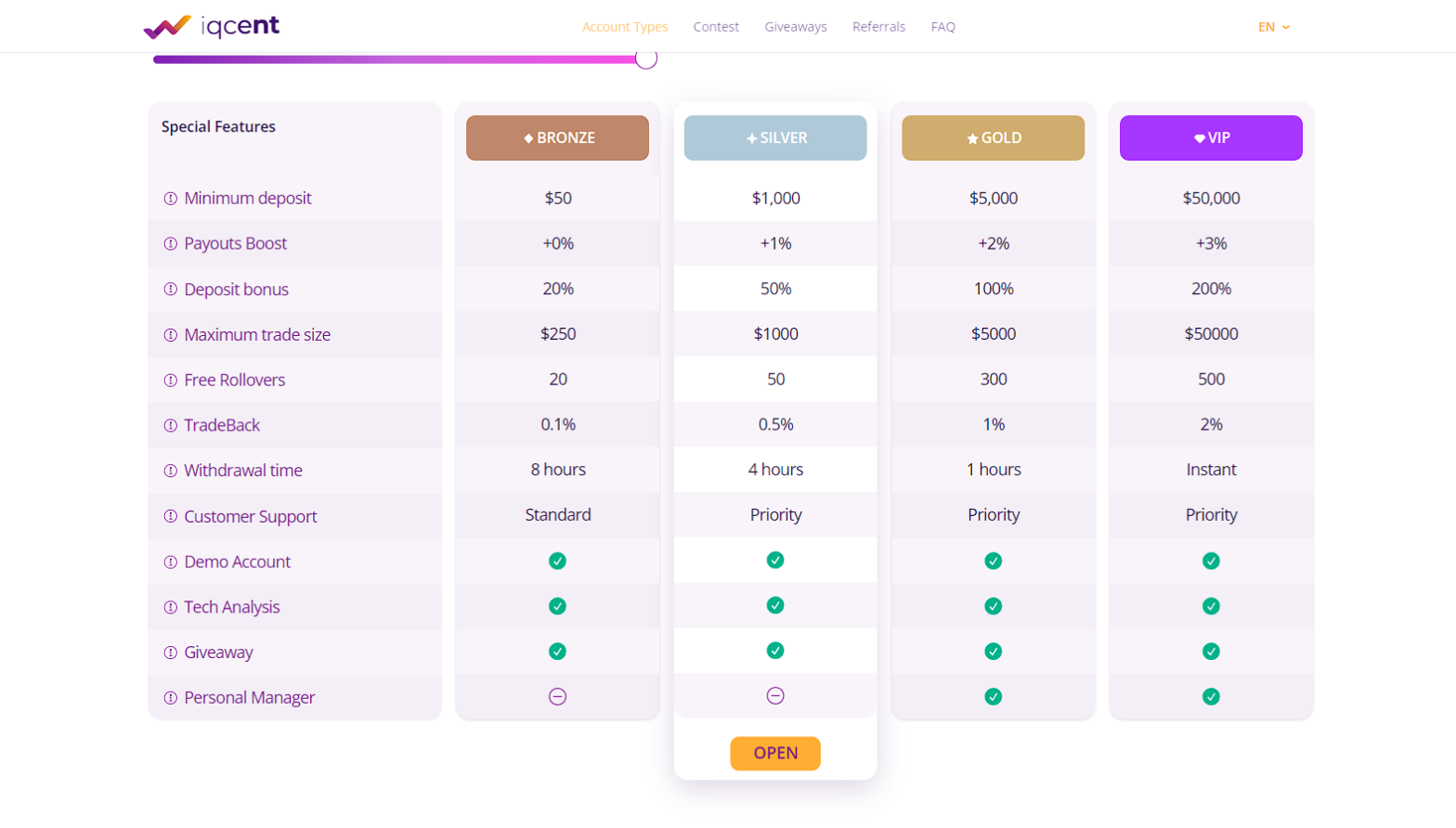Open the EN language dropdown
1456x828 pixels.
pyautogui.click(x=1274, y=27)
